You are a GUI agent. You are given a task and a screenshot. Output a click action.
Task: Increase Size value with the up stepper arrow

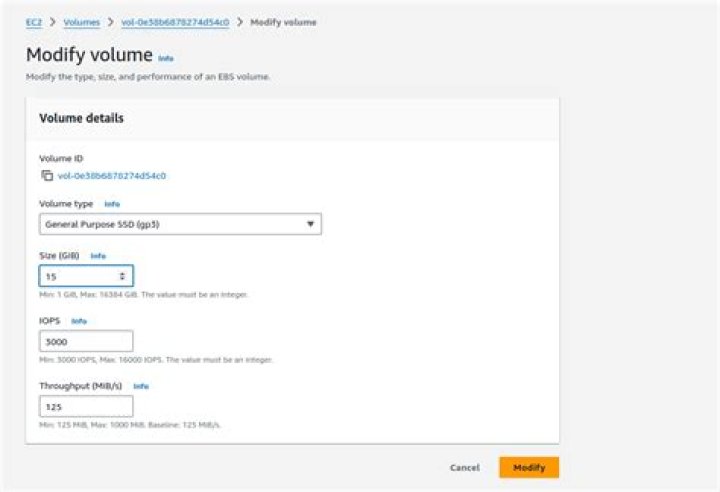click(122, 273)
